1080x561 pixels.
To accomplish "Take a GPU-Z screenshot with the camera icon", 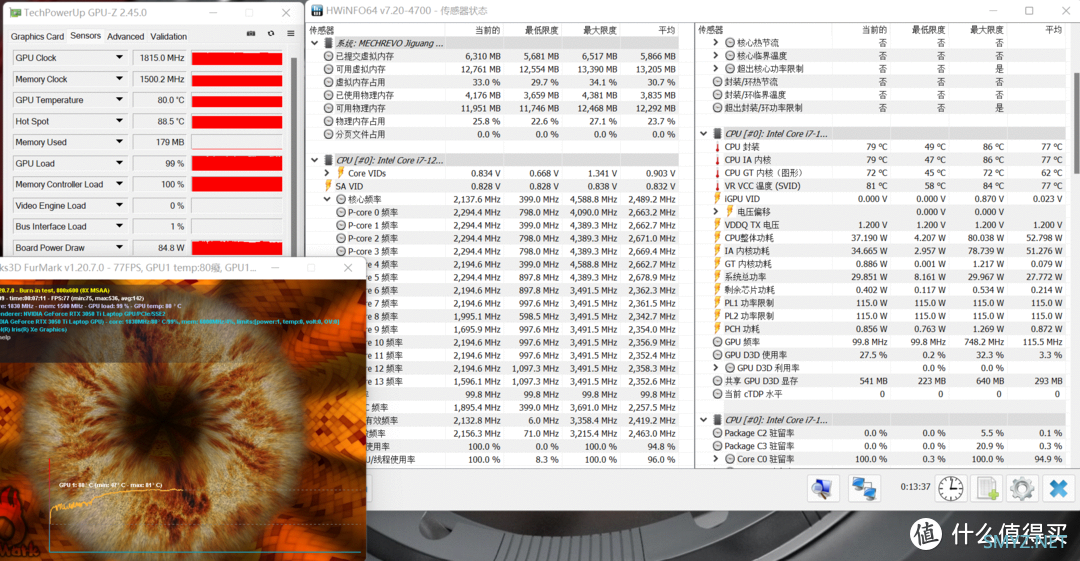I will 251,33.
